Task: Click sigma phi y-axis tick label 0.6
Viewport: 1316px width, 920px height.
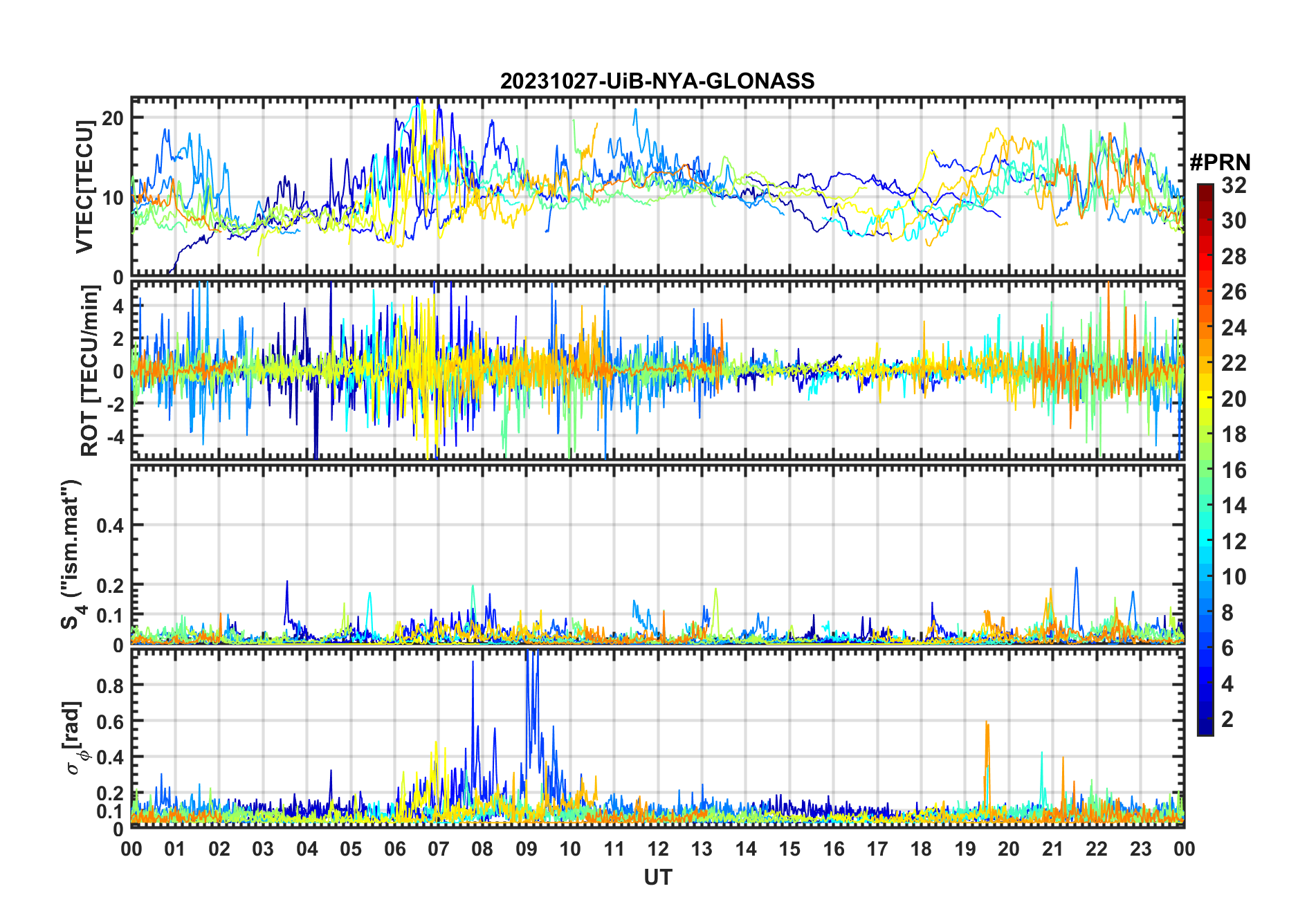Action: (110, 721)
